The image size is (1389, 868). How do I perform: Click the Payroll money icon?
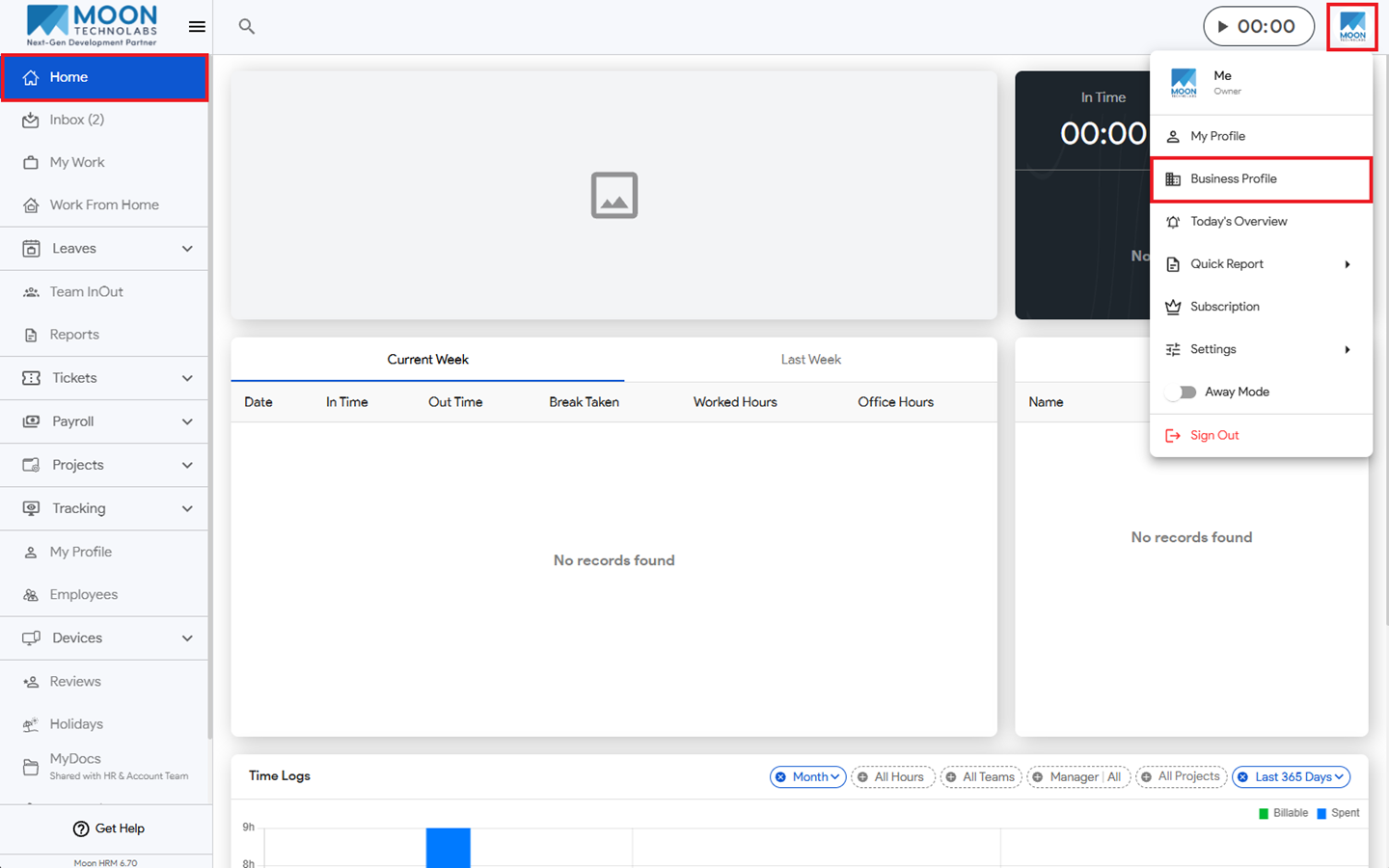coord(31,421)
